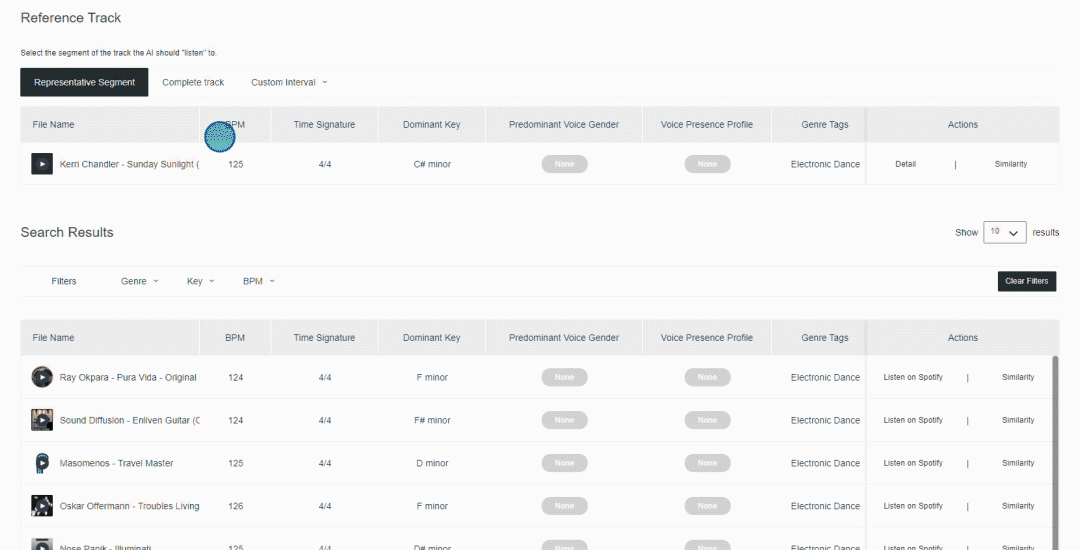Viewport: 1080px width, 550px height.
Task: Click Listen on Spotify for Sound Diffusion
Action: coord(913,420)
